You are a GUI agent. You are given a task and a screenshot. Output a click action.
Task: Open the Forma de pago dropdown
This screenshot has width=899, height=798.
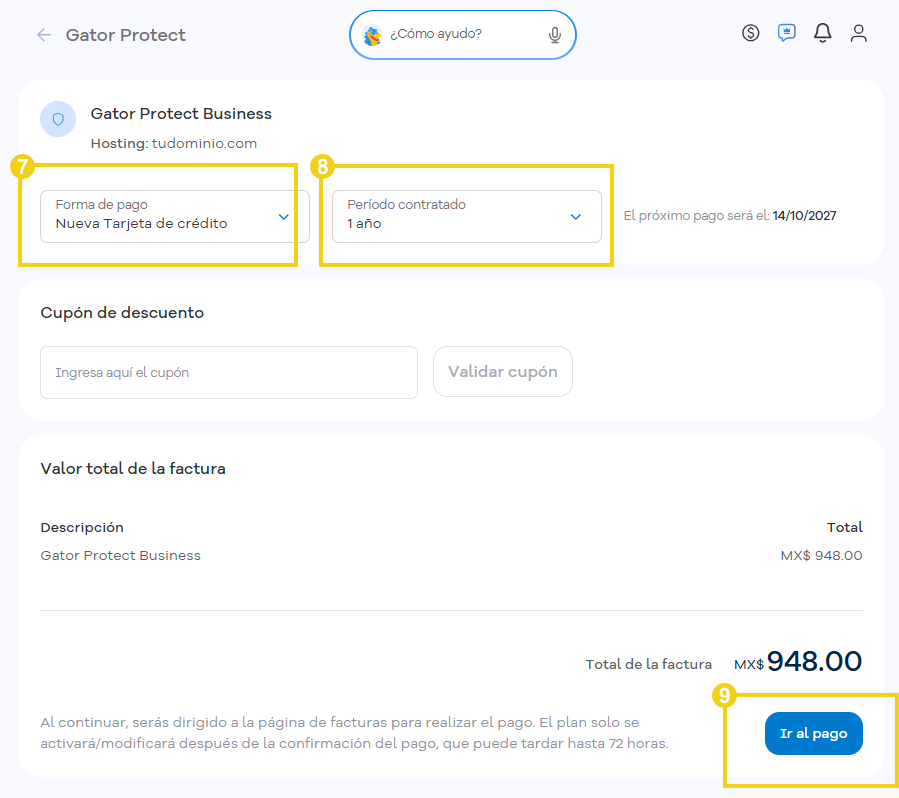point(175,216)
